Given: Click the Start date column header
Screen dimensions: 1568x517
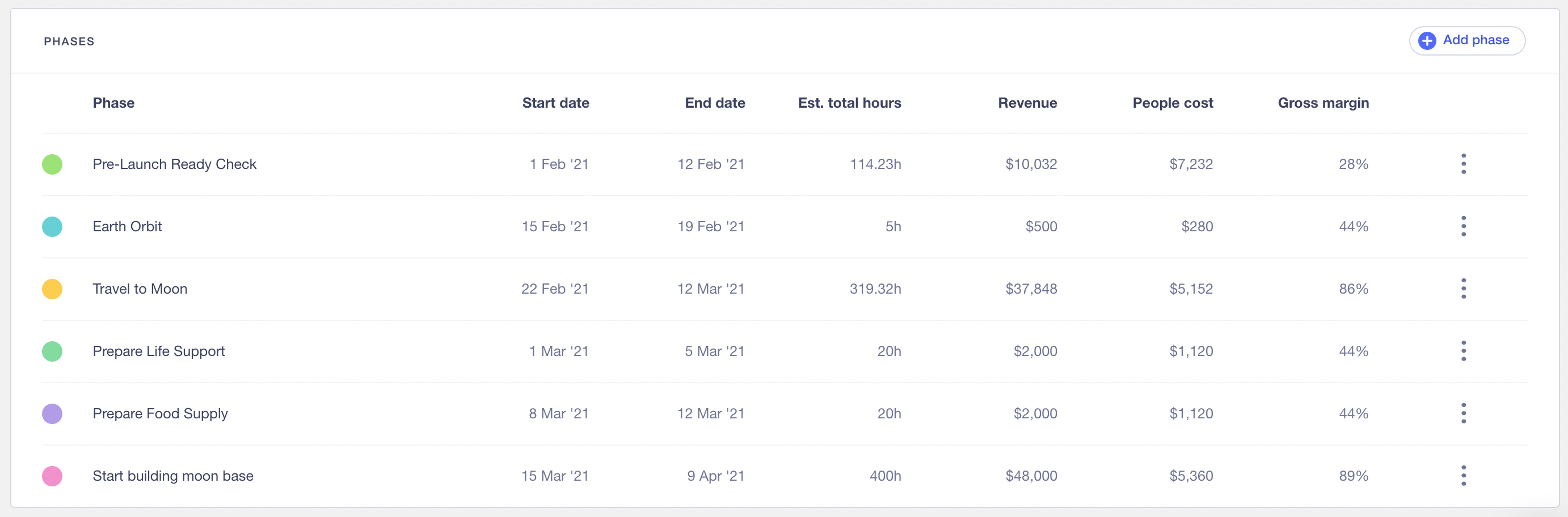Looking at the screenshot, I should [555, 103].
